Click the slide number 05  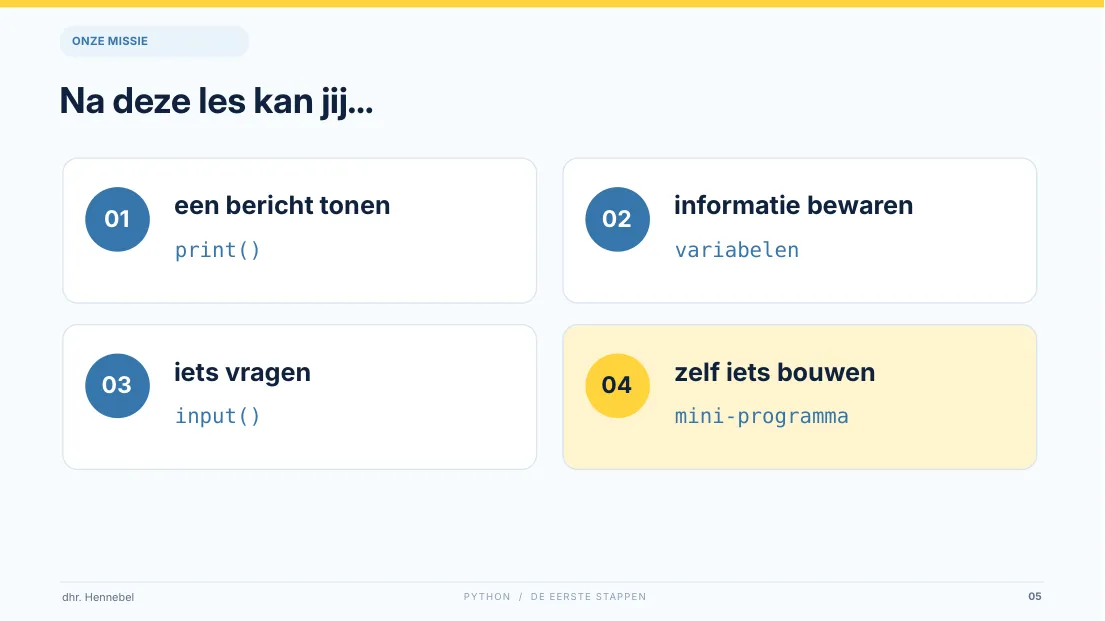pos(1035,596)
